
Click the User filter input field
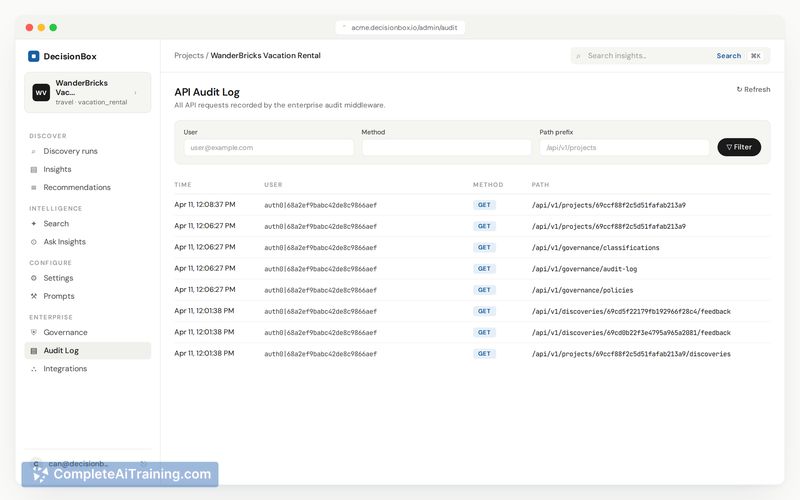(269, 148)
